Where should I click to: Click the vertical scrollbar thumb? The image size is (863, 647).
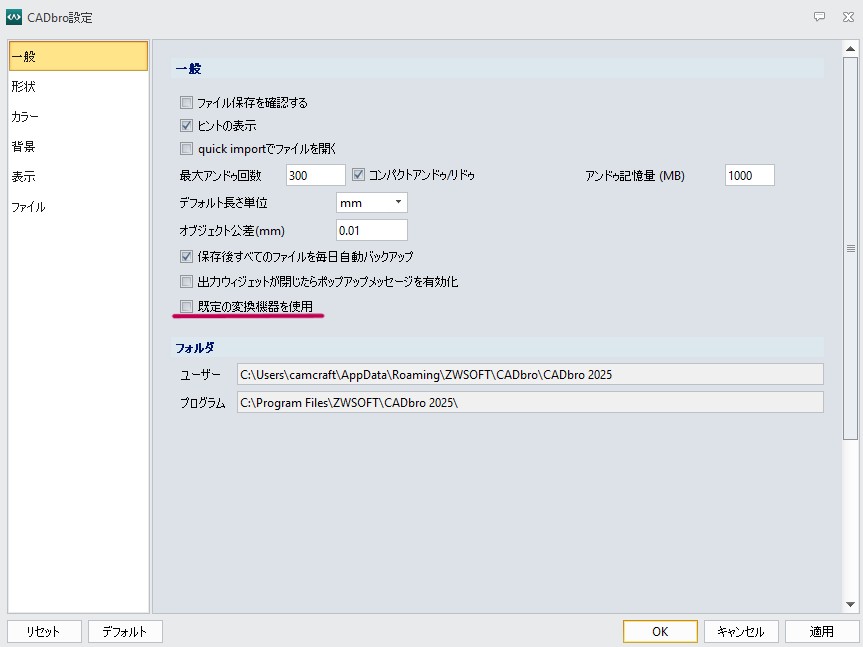point(850,248)
